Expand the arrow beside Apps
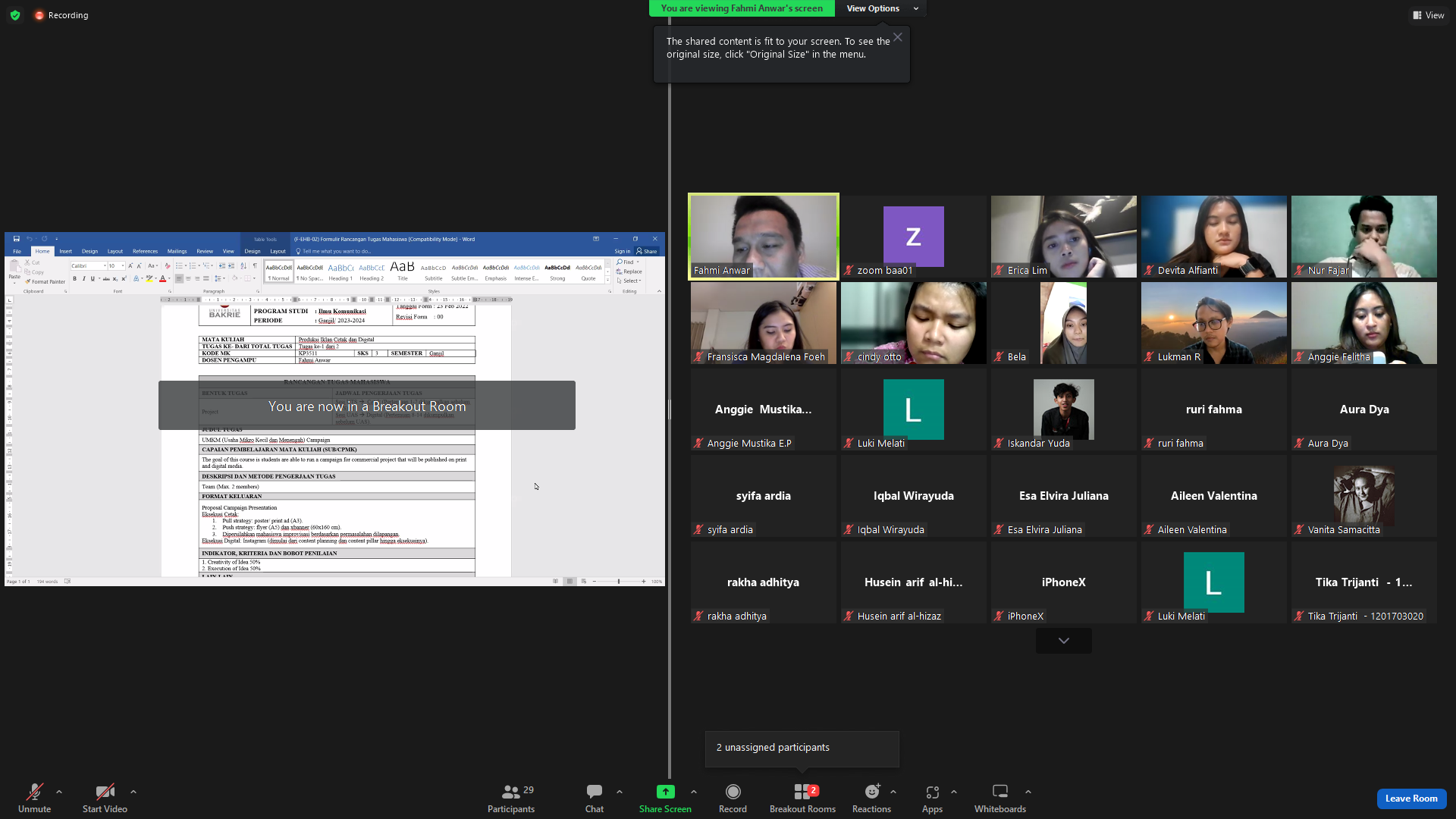This screenshot has height=819, width=1456. click(x=954, y=792)
